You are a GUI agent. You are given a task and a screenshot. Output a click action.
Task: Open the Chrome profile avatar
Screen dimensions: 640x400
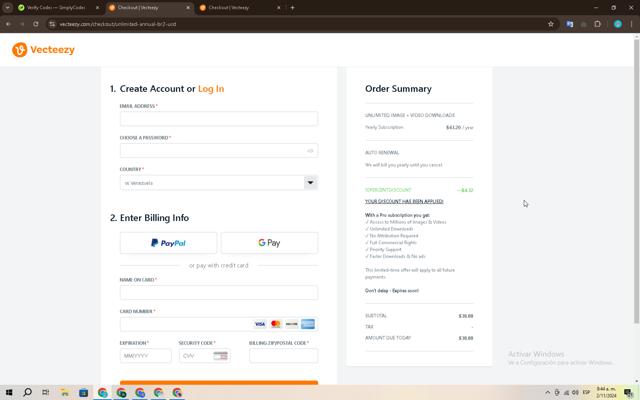tap(618, 24)
